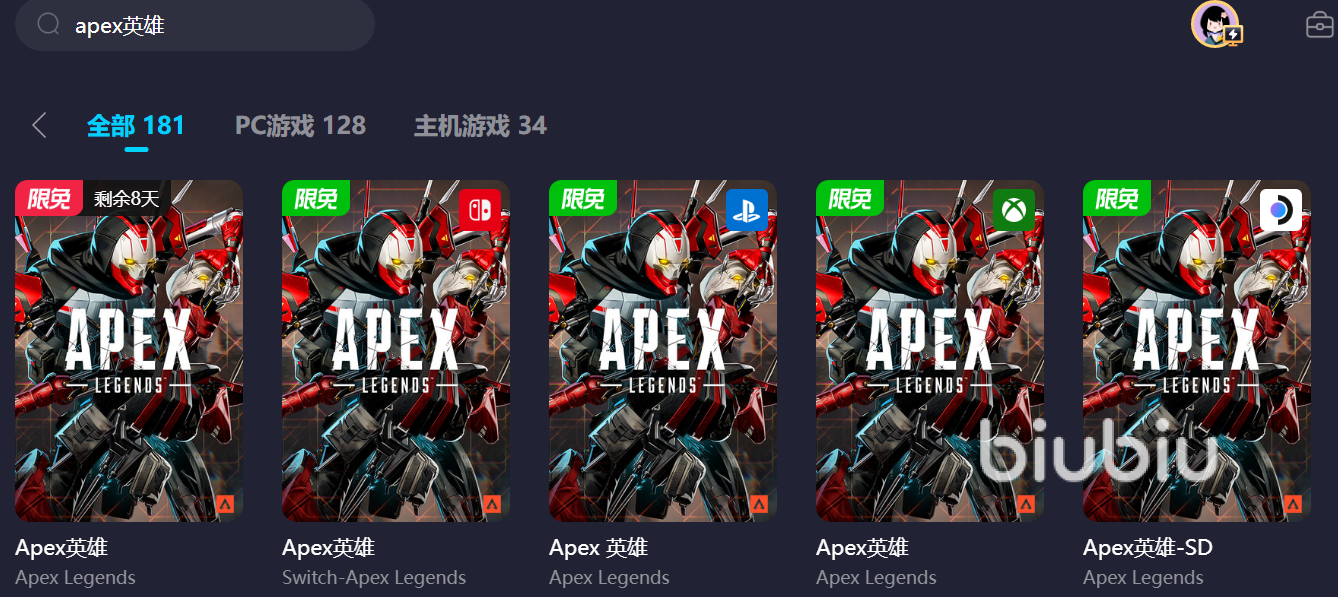This screenshot has width=1338, height=597.
Task: Switch to the PC游戏 128 tab
Action: (x=300, y=126)
